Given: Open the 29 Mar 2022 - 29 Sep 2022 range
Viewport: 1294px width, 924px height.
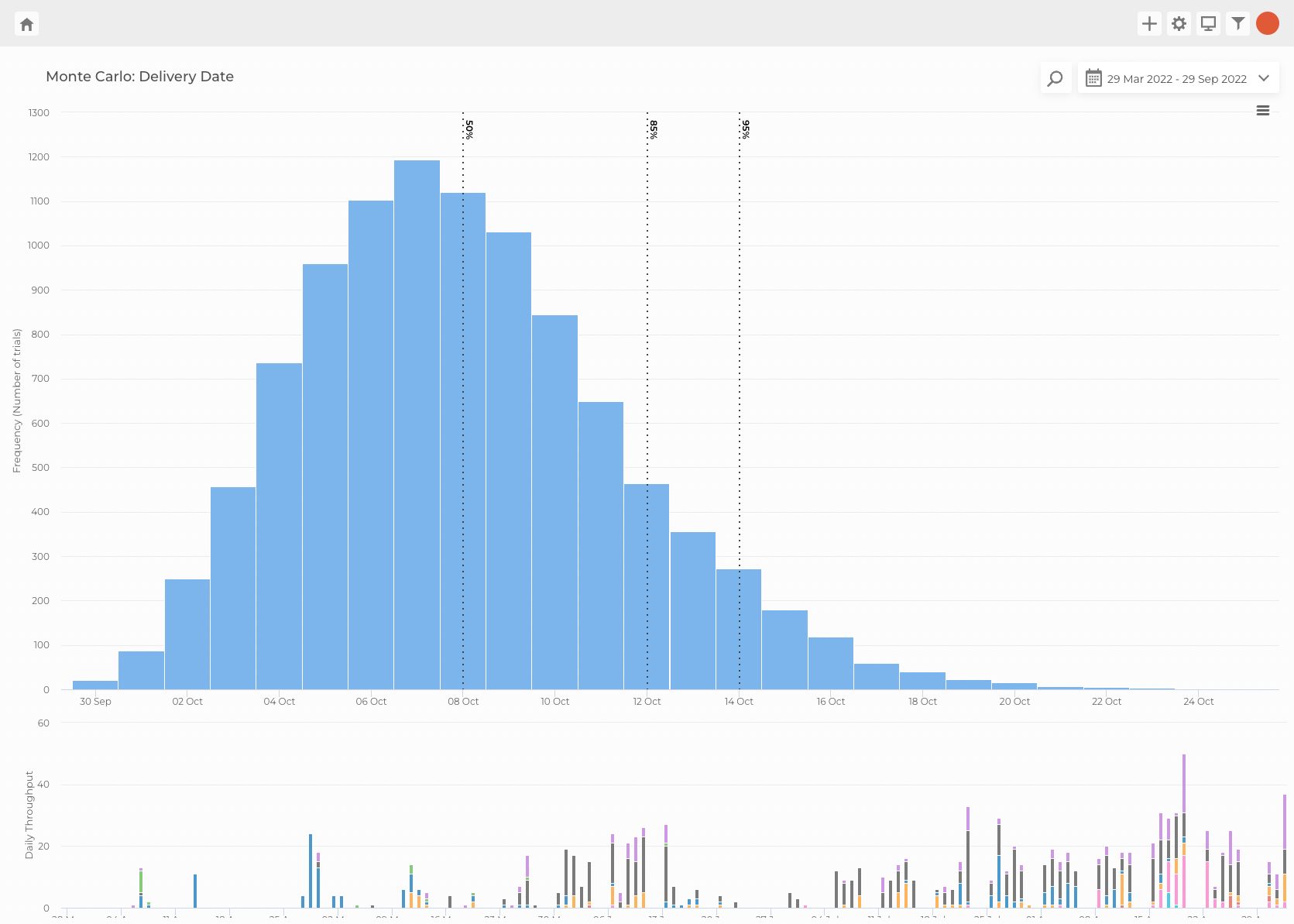Looking at the screenshot, I should pos(1176,79).
